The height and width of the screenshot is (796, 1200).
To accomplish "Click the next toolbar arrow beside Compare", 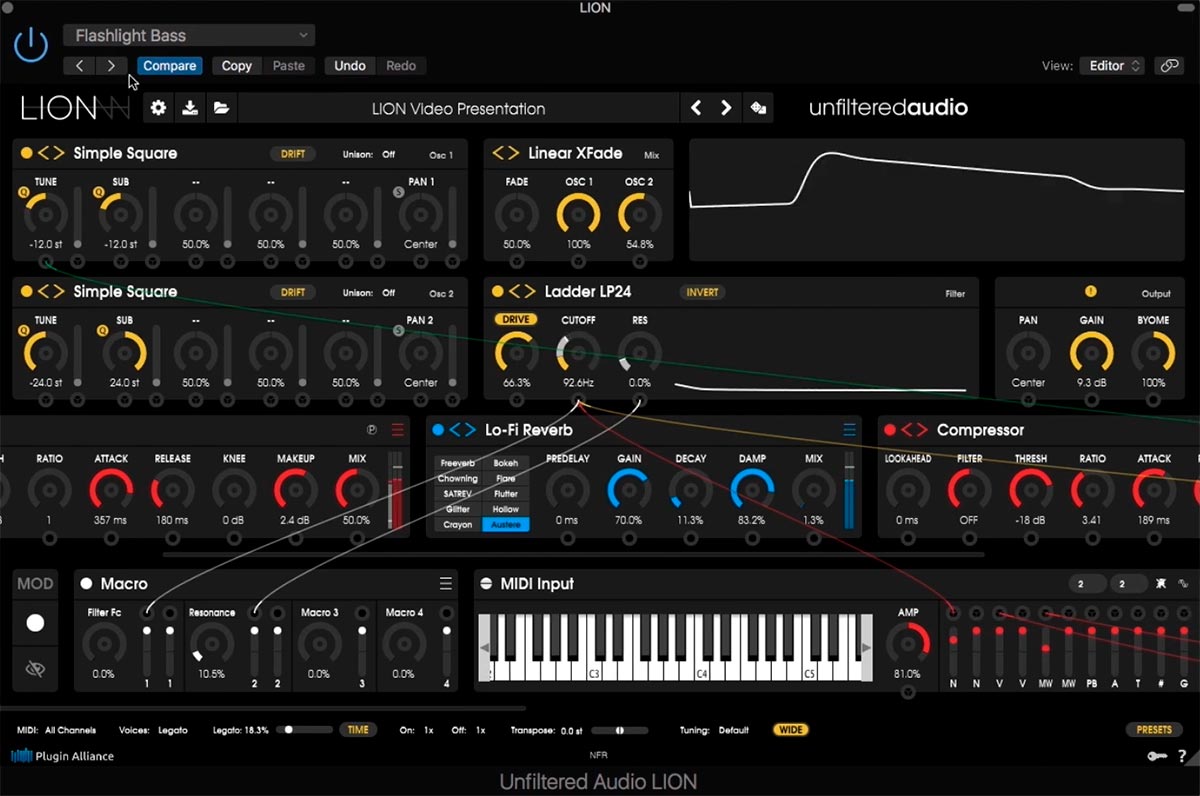I will (x=111, y=66).
